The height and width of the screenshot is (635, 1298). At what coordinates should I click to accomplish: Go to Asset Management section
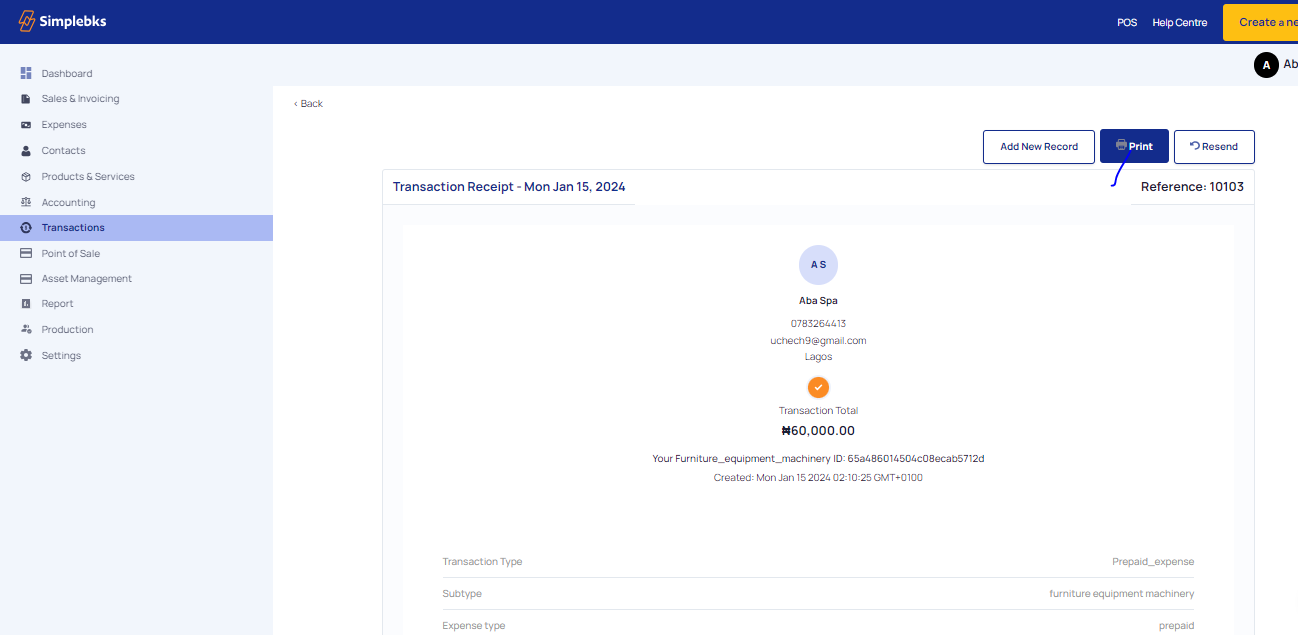[86, 279]
